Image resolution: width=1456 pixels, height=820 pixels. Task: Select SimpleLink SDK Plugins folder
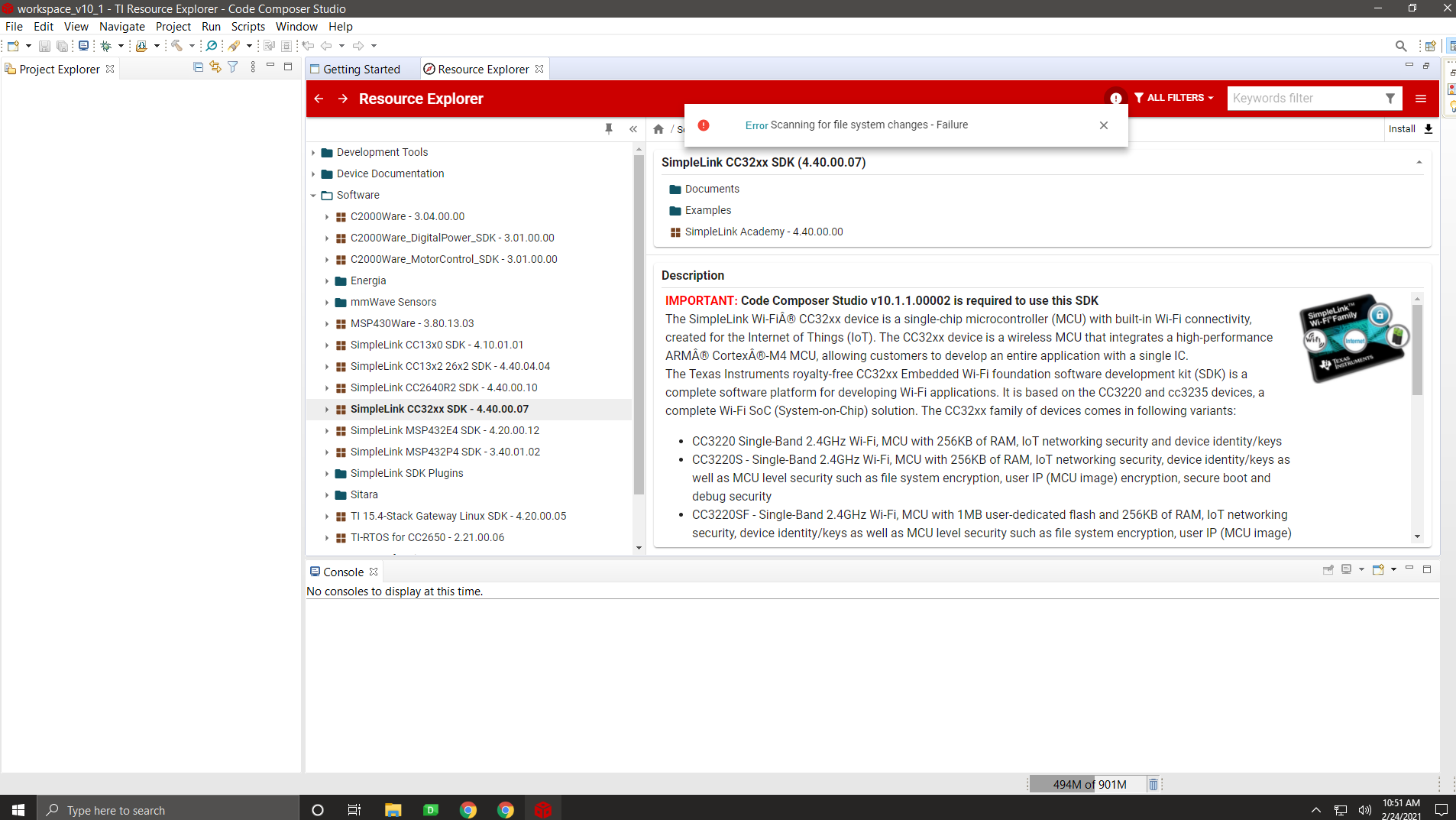[x=406, y=473]
